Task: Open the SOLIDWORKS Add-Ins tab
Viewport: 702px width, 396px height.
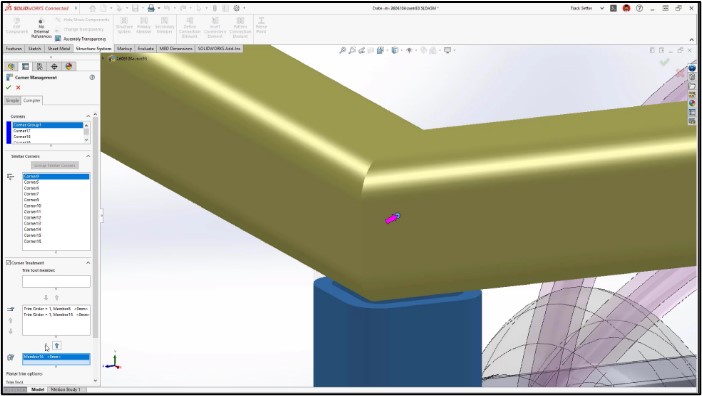Action: pos(219,48)
